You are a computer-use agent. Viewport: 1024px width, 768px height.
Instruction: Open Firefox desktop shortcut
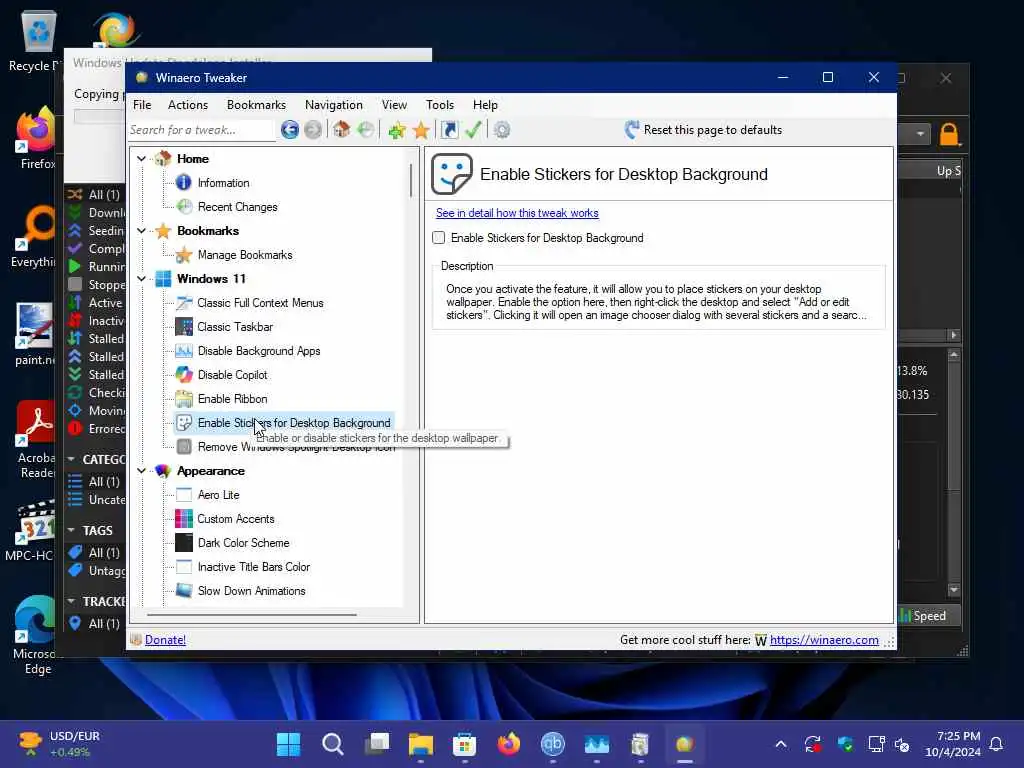[35, 139]
